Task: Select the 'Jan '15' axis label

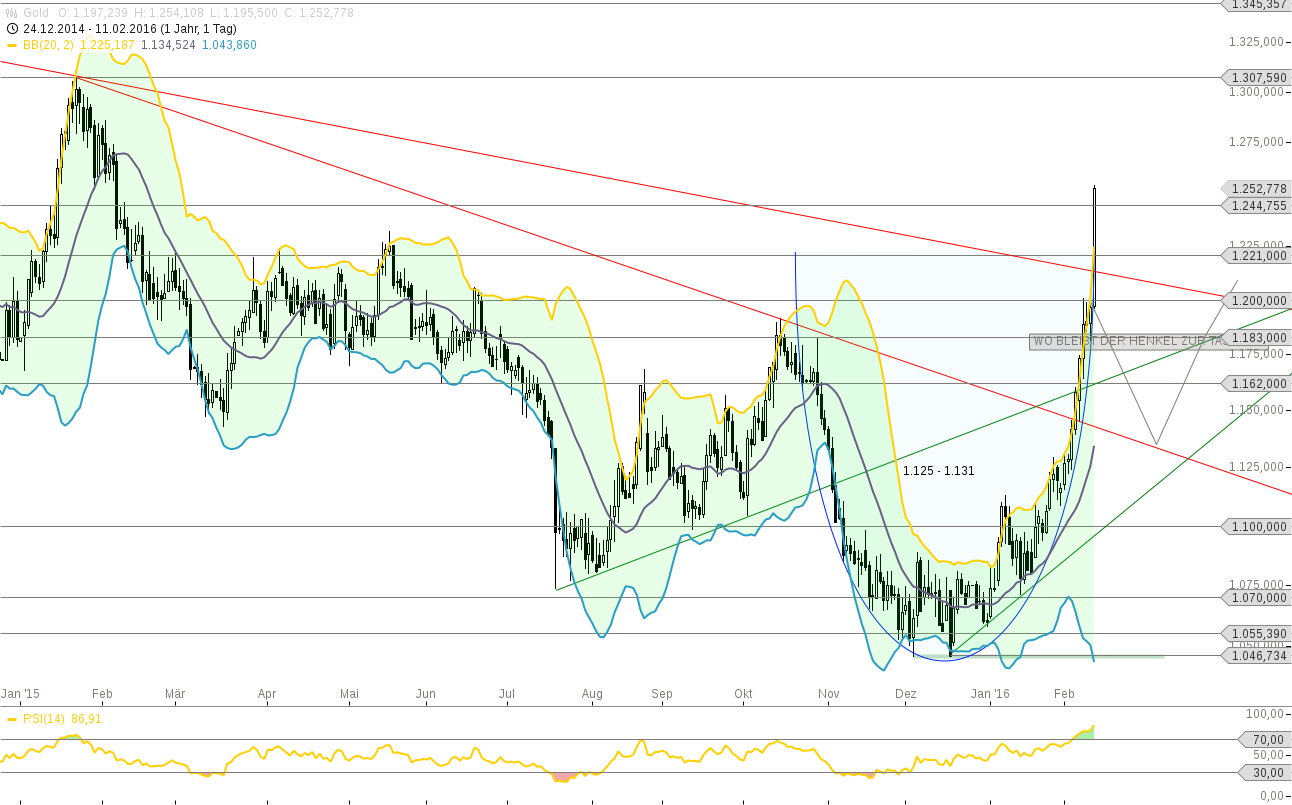Action: (22, 693)
